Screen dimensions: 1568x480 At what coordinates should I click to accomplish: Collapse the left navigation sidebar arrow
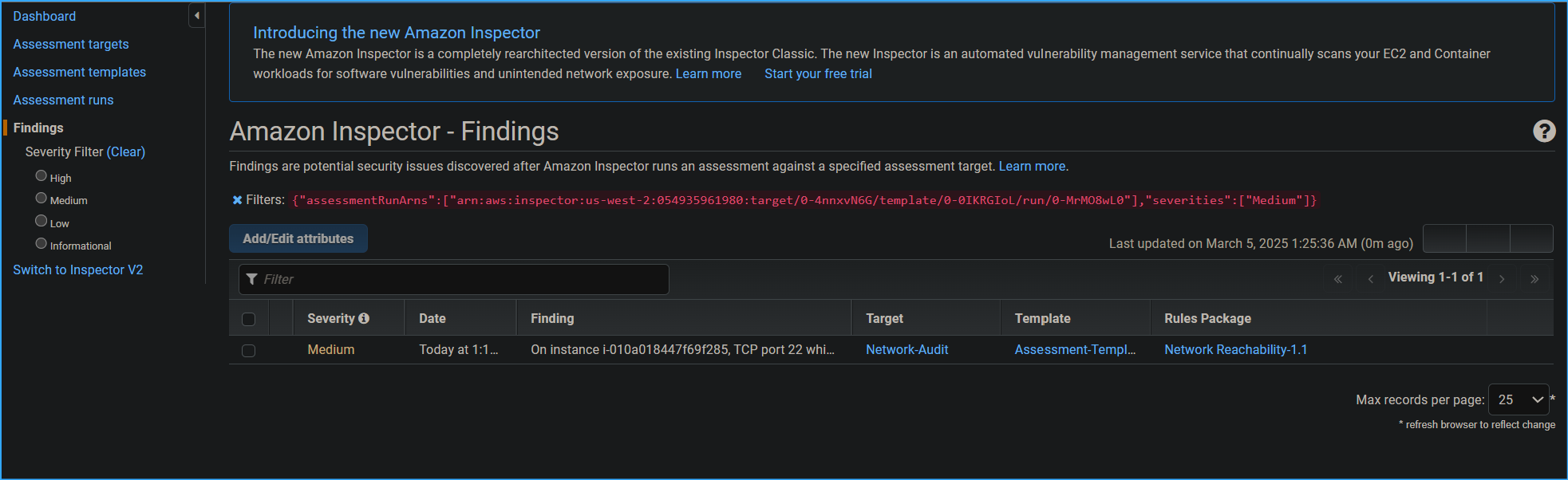pyautogui.click(x=196, y=15)
